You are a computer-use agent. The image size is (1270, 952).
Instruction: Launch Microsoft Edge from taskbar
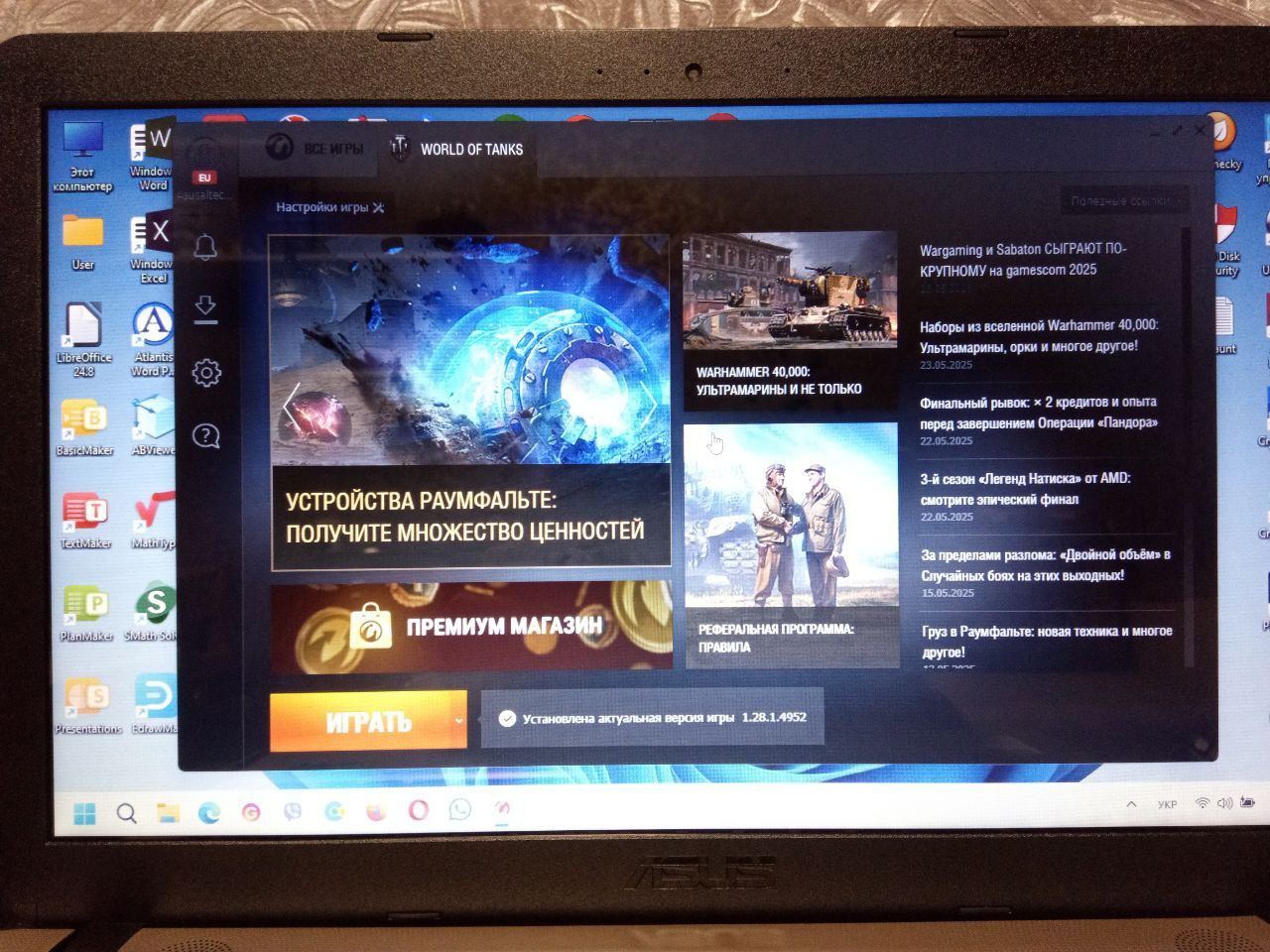click(x=208, y=813)
